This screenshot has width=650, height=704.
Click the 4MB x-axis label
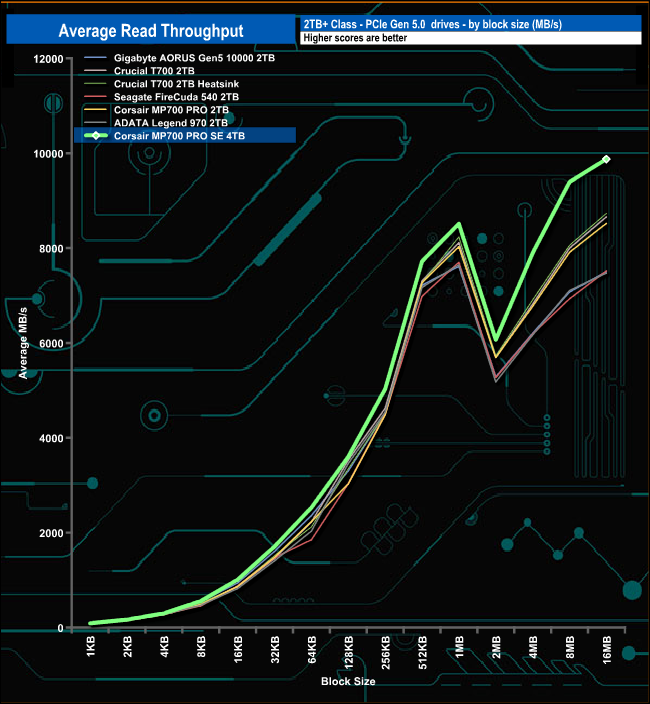coord(532,647)
